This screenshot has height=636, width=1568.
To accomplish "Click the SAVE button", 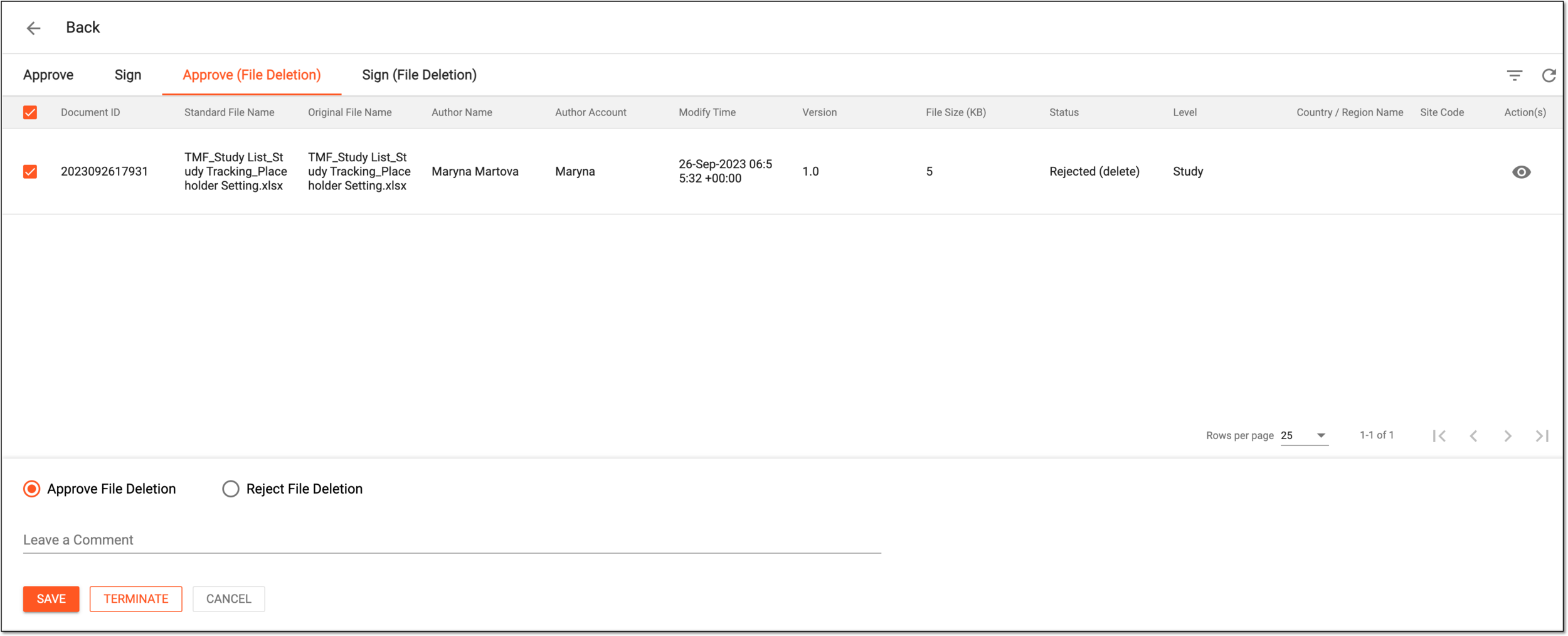I will tap(51, 599).
